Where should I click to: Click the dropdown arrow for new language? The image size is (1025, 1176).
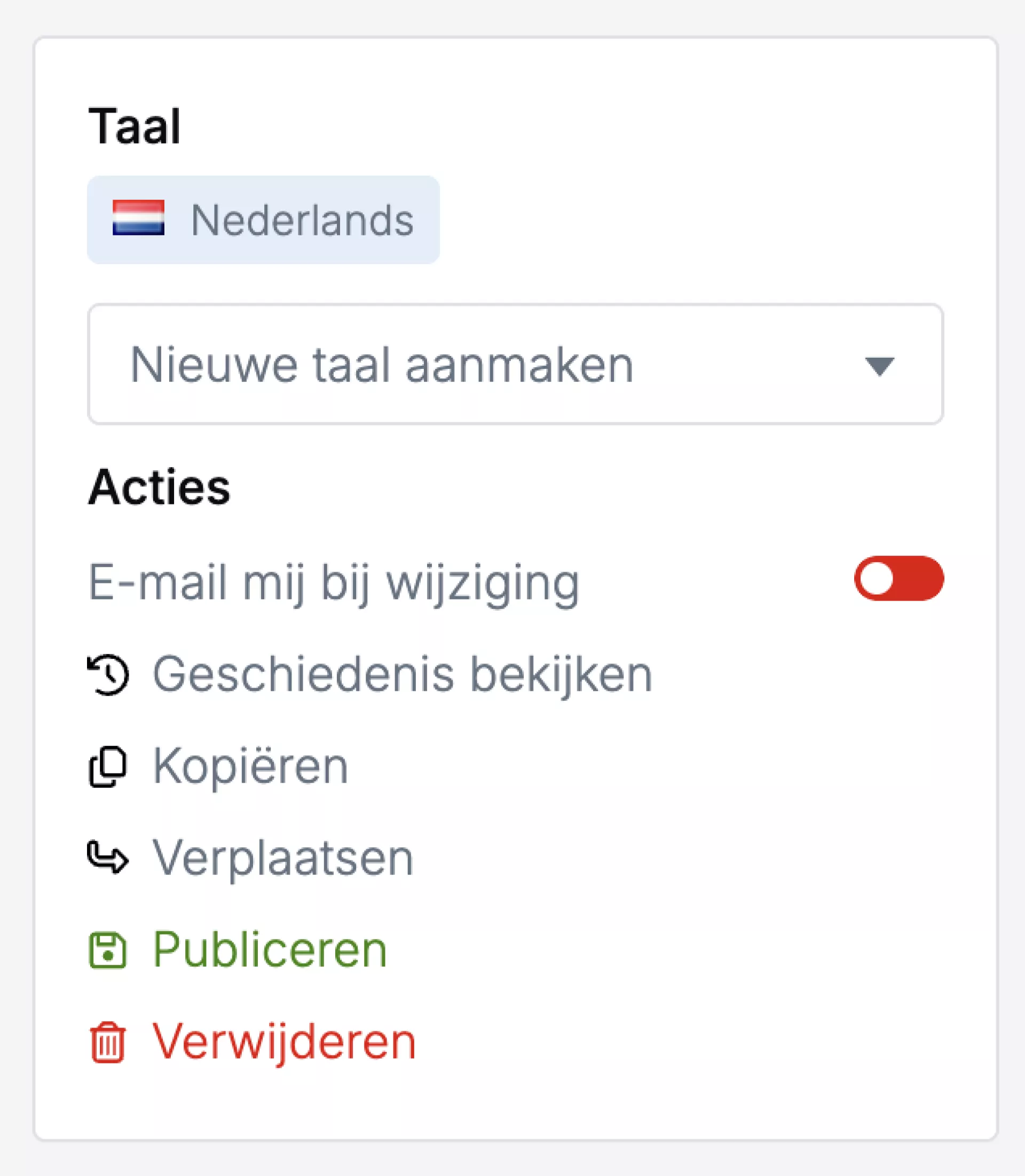click(879, 366)
